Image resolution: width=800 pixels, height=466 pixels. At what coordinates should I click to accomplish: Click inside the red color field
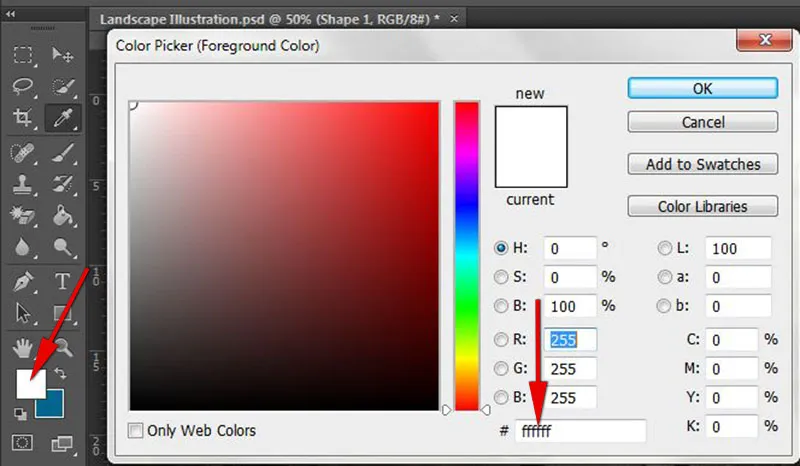284,256
